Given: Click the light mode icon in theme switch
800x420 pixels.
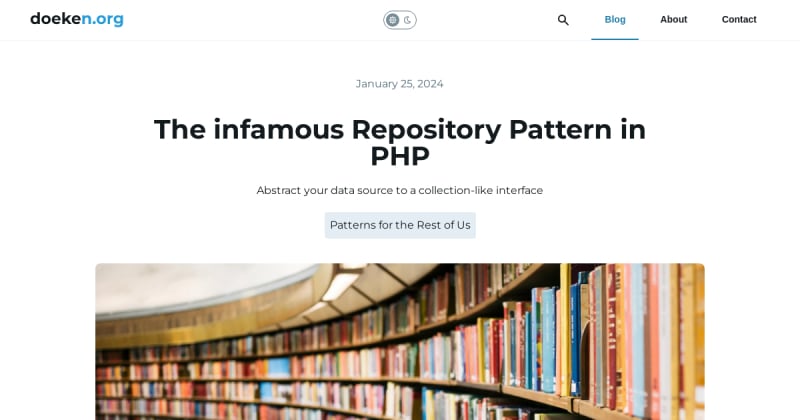Looking at the screenshot, I should (392, 20).
